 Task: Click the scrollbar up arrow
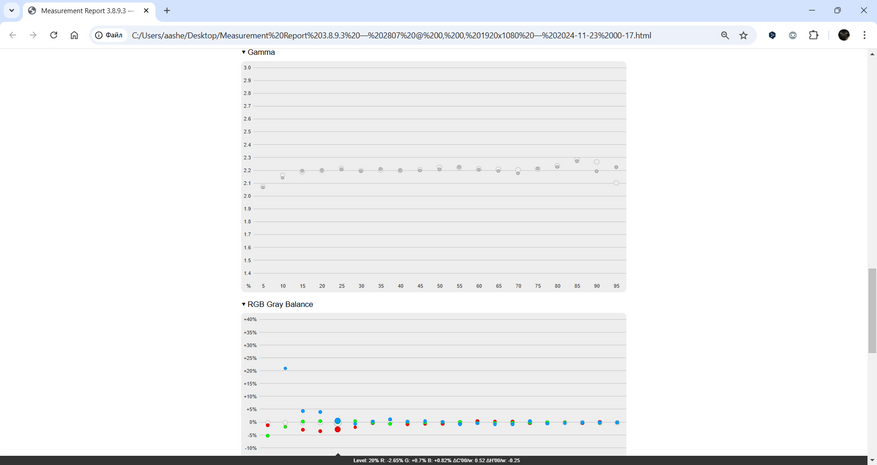click(872, 54)
